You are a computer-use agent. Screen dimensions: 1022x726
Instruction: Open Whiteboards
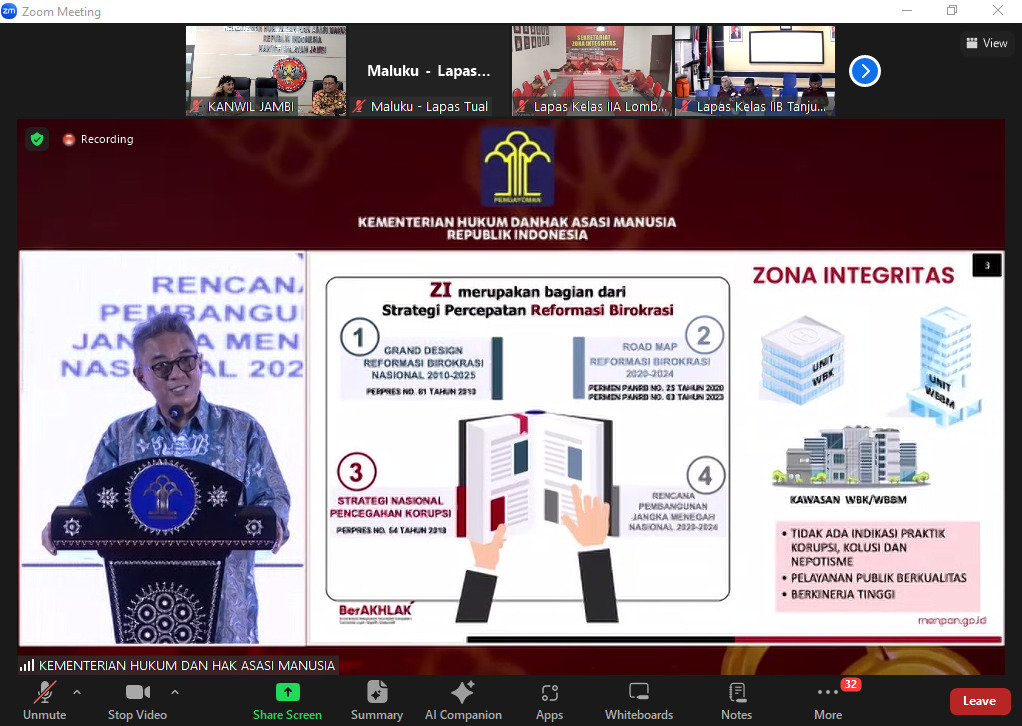tap(639, 701)
